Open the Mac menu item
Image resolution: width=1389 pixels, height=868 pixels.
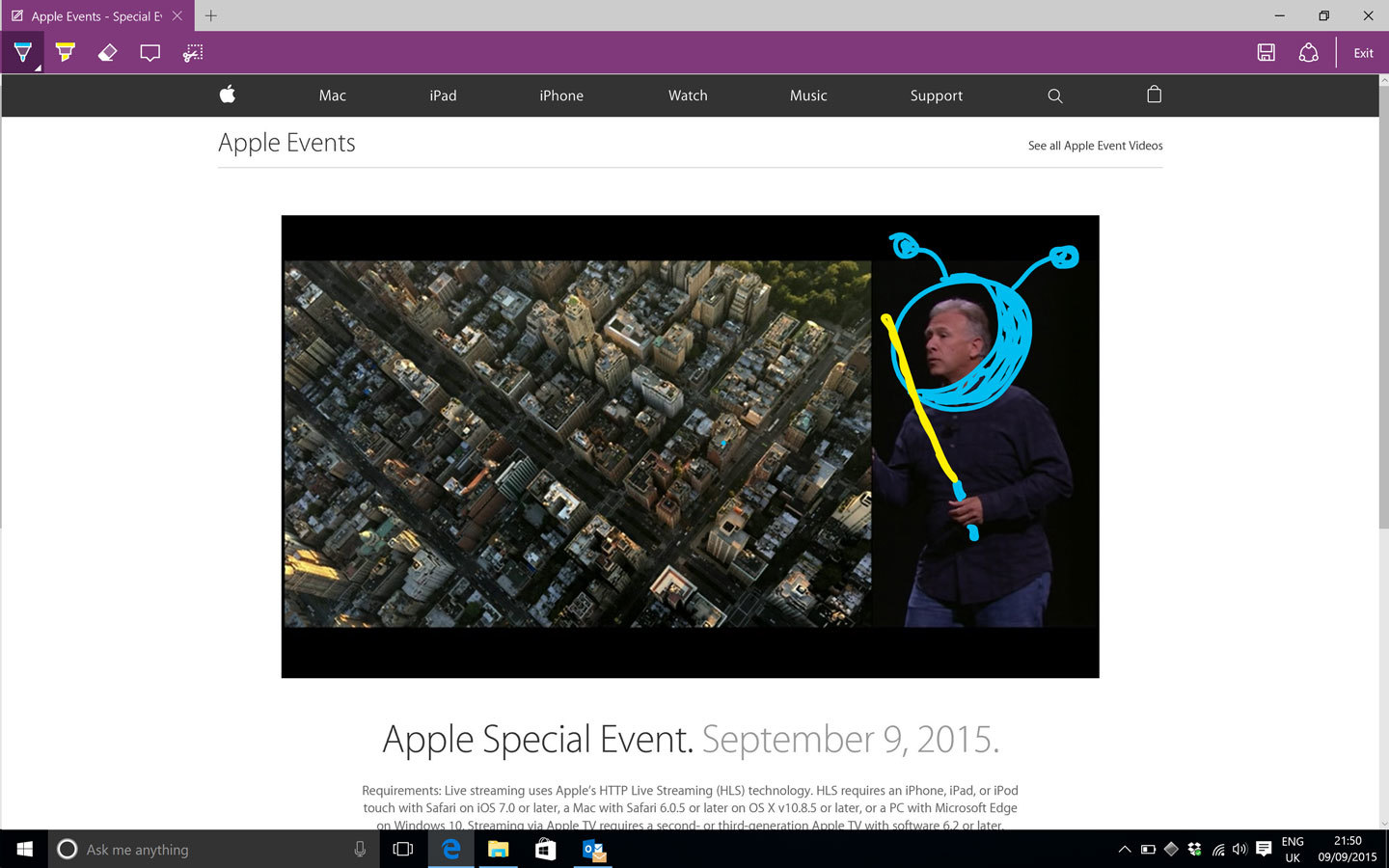[333, 95]
